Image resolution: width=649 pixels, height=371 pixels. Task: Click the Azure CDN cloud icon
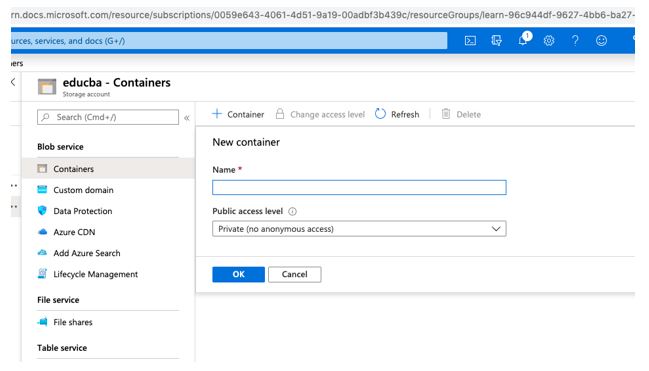click(42, 232)
